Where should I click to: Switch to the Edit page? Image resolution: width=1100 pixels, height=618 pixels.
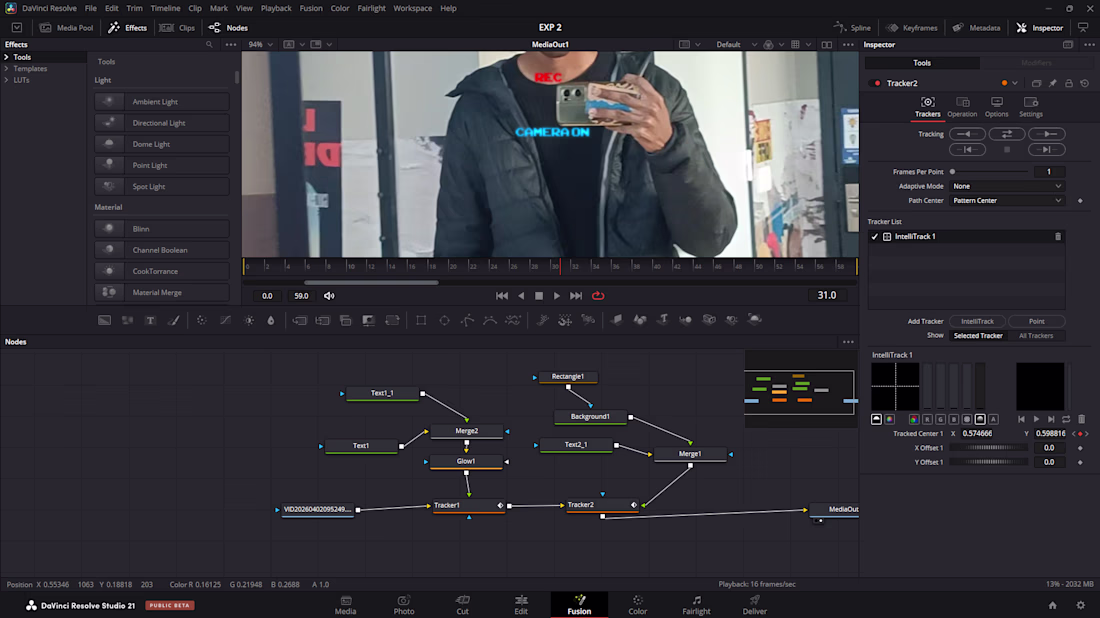click(521, 605)
